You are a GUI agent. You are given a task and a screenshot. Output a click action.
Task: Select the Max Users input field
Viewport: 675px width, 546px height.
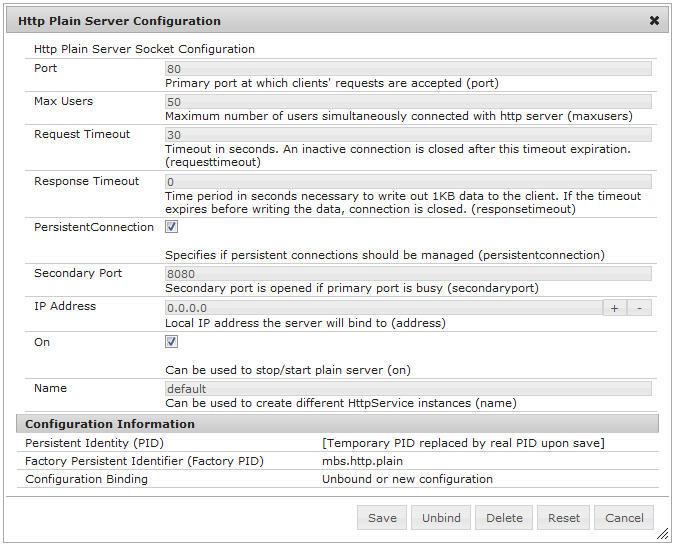click(408, 102)
